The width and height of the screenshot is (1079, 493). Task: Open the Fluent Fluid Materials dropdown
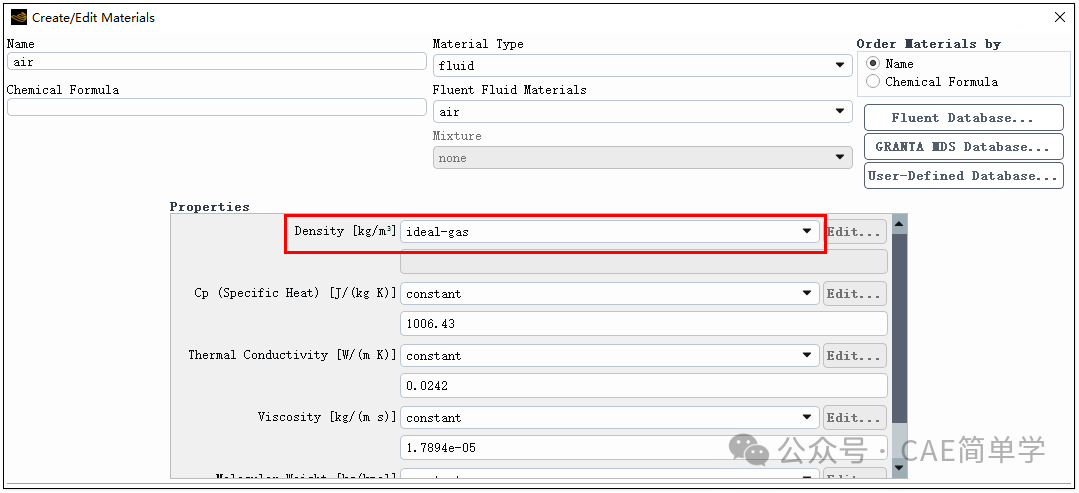[642, 112]
